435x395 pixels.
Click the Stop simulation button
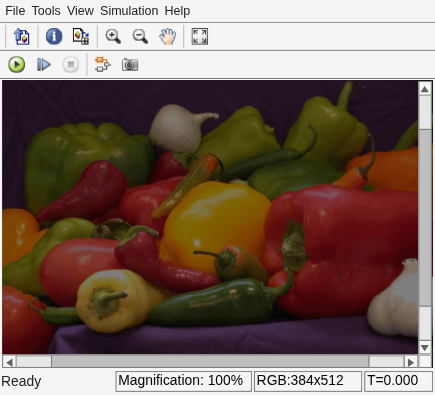(71, 64)
